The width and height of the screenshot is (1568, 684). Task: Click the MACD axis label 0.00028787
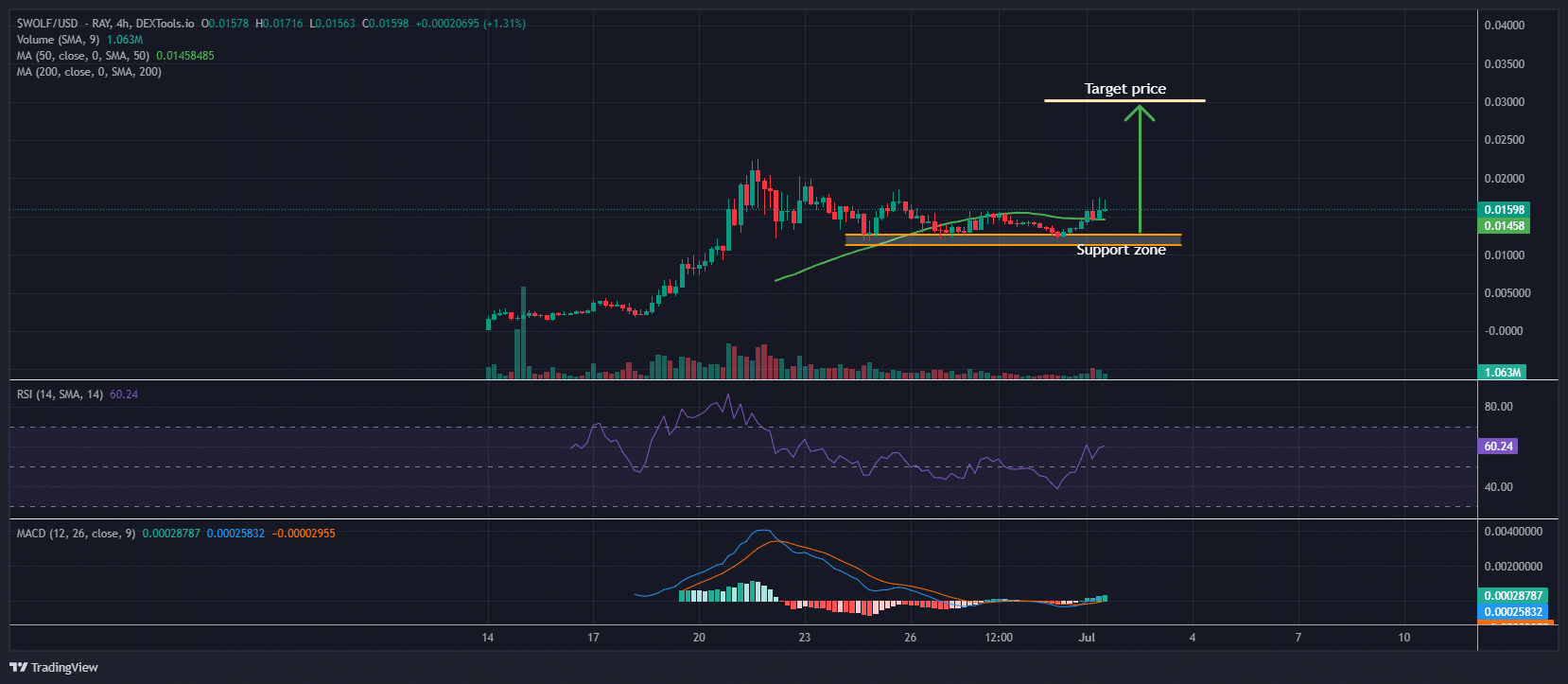(1513, 596)
